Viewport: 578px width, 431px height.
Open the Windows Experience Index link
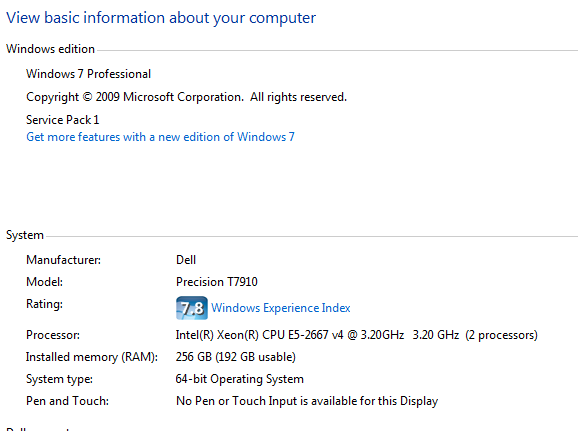click(281, 308)
